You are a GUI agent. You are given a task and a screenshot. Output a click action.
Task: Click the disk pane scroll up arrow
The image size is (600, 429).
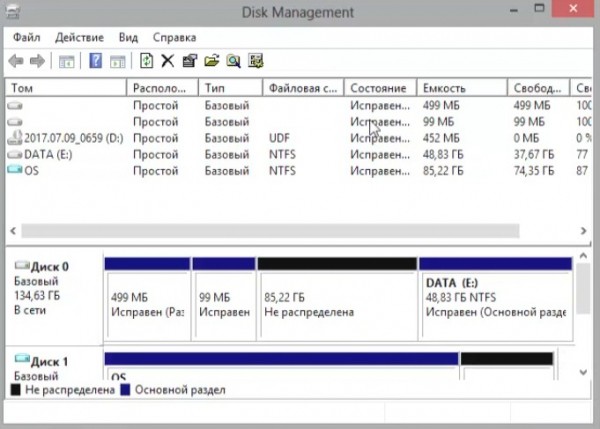(583, 256)
